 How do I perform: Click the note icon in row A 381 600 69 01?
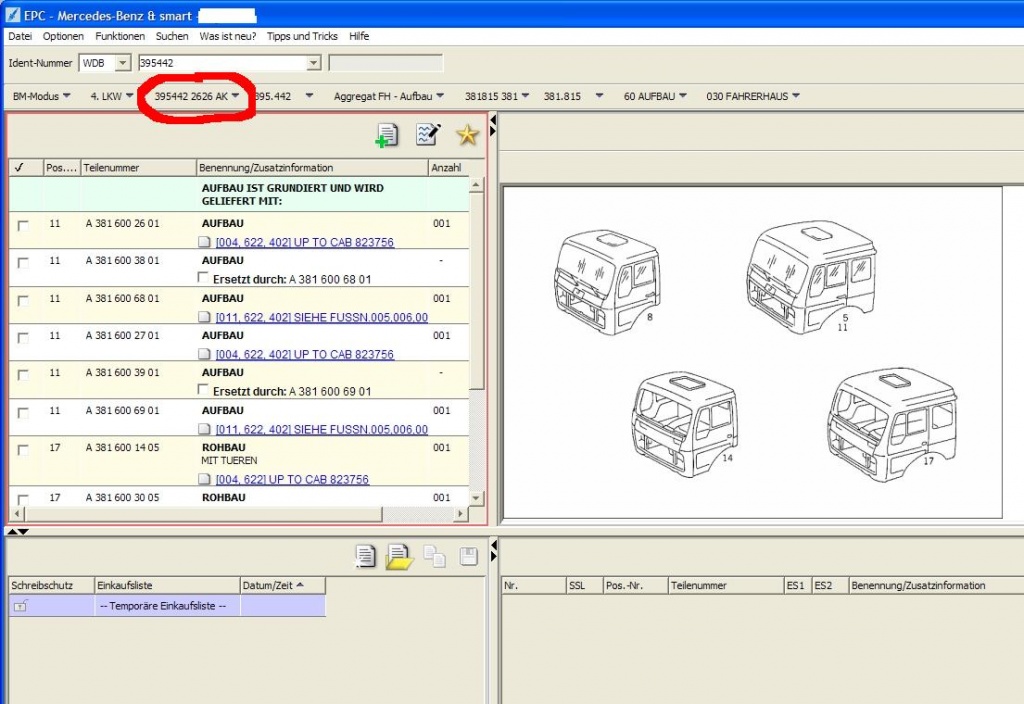click(x=204, y=429)
